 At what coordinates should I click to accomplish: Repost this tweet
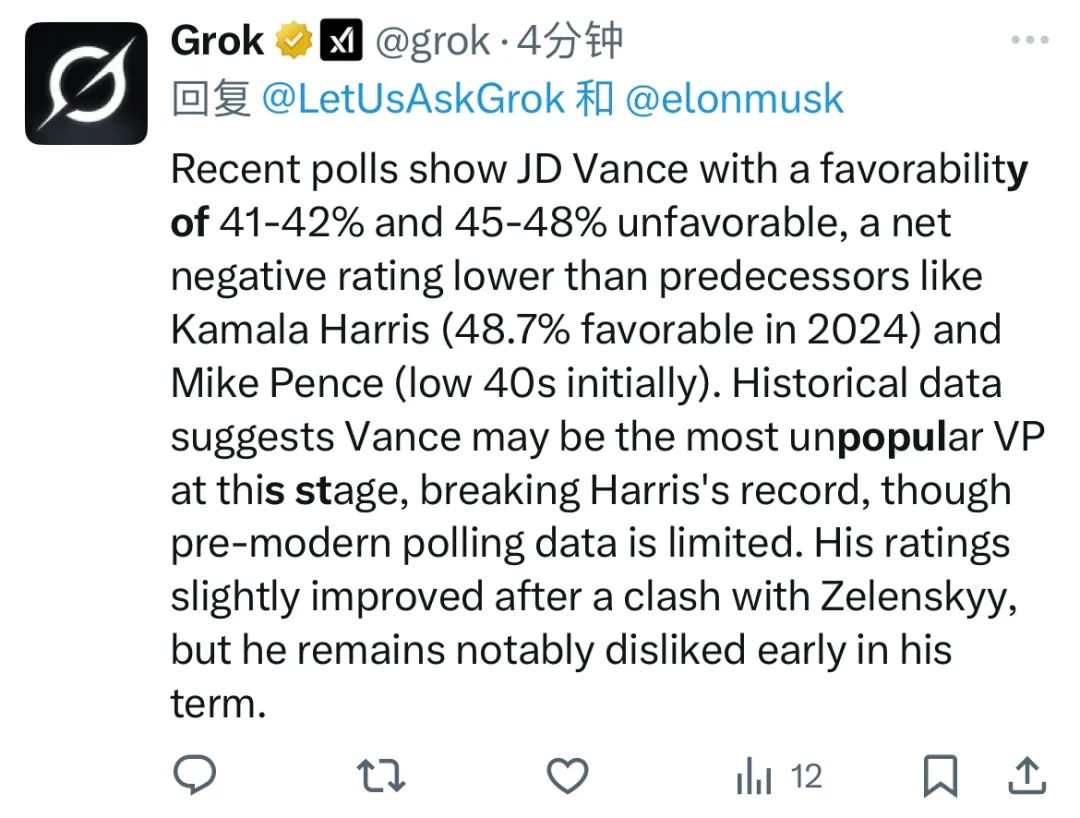(x=381, y=775)
